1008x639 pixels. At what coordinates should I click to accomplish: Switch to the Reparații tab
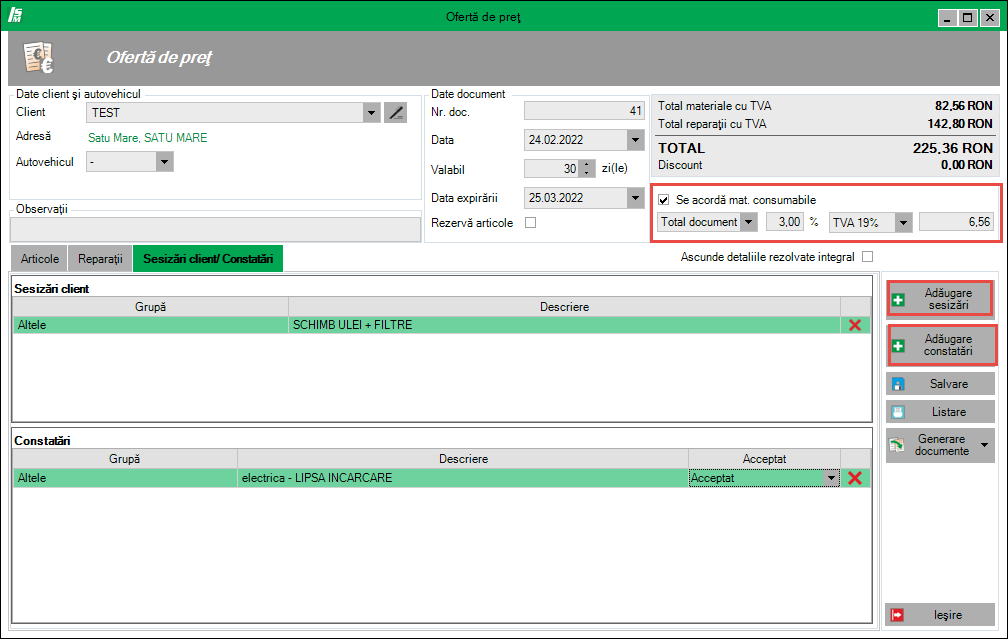tap(100, 258)
